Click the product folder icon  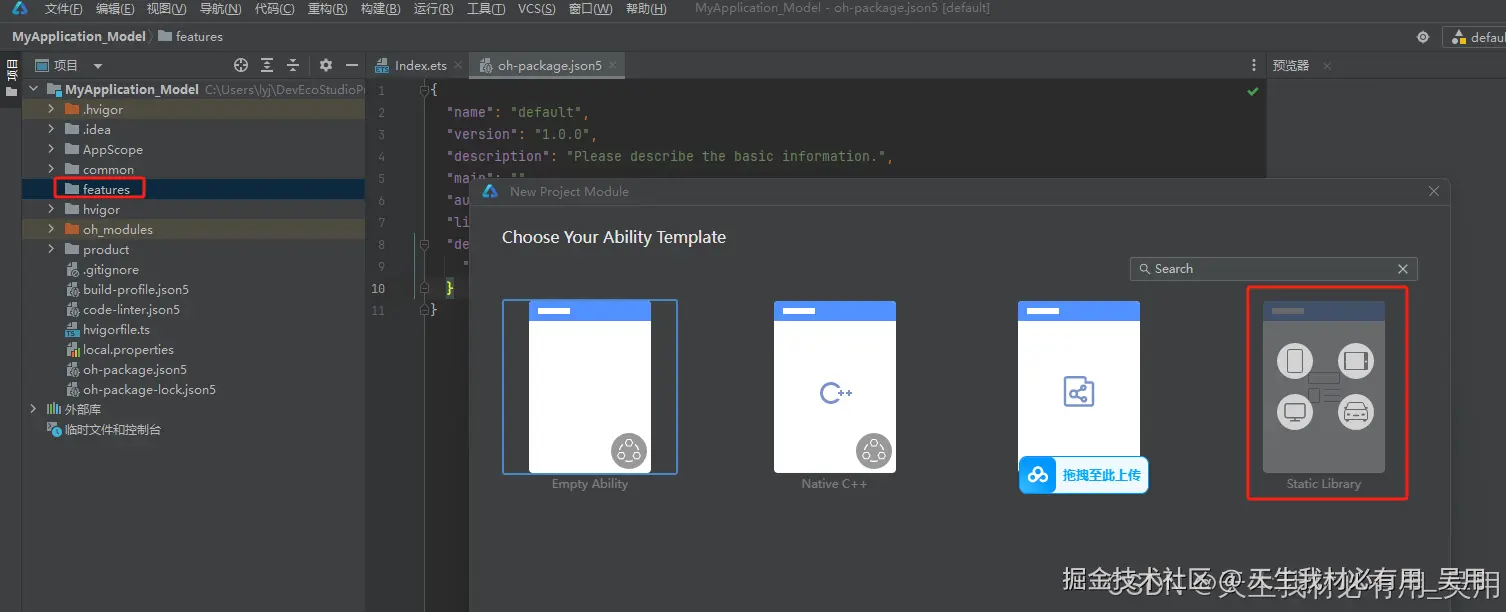(x=71, y=249)
